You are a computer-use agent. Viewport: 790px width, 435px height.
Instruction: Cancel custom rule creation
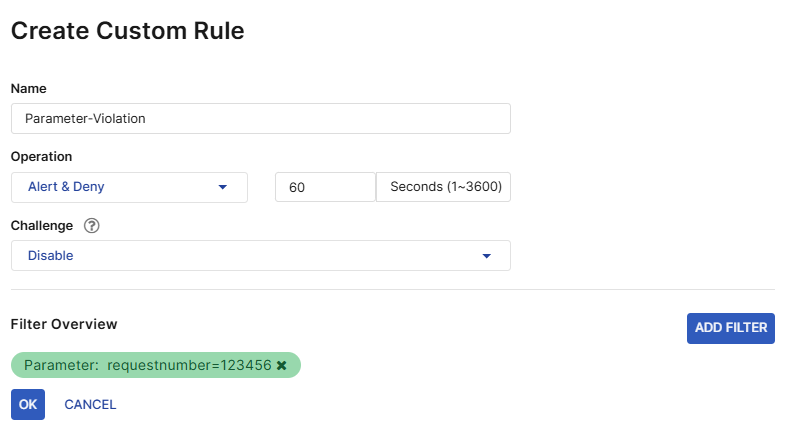90,405
